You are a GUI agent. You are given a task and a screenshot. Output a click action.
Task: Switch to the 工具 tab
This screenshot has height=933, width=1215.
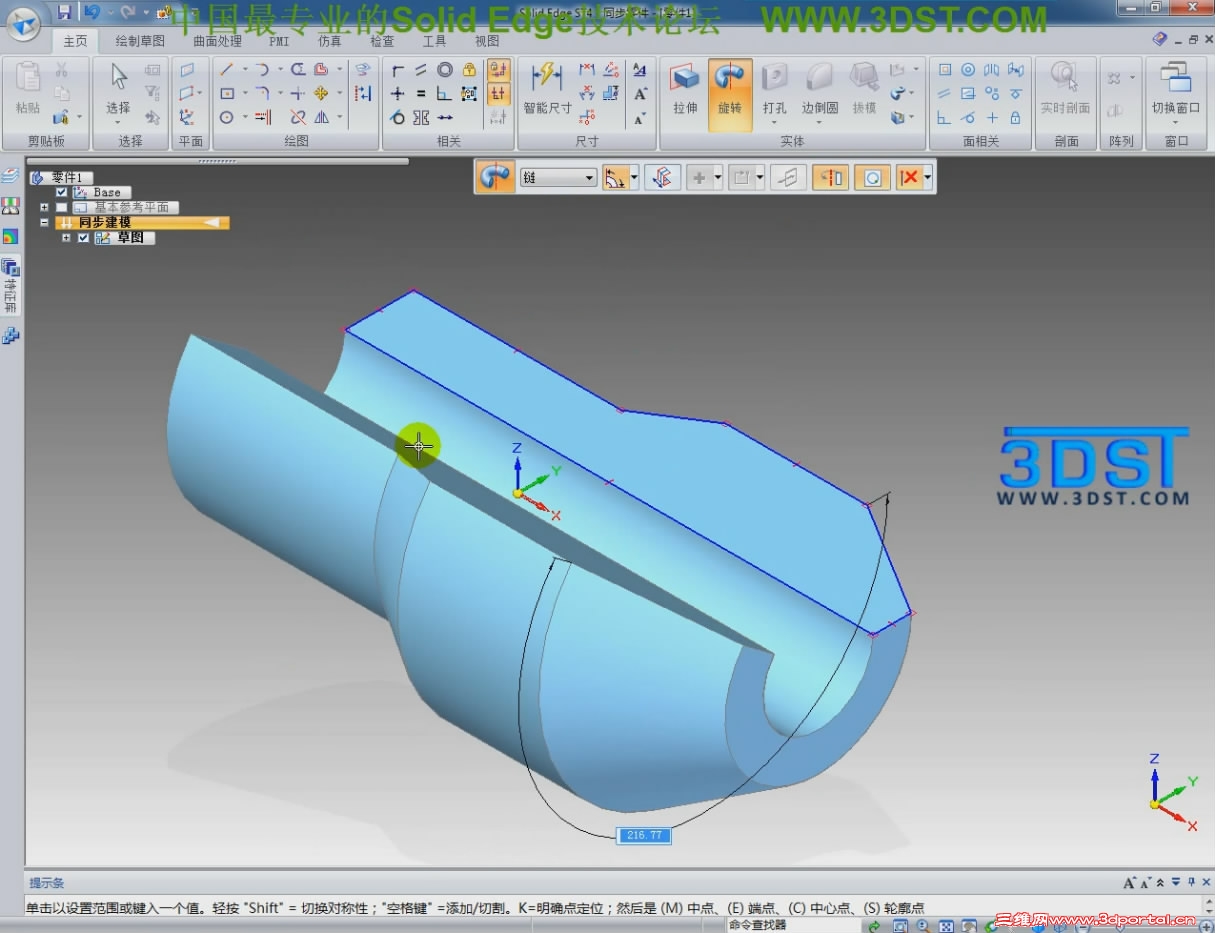point(434,41)
